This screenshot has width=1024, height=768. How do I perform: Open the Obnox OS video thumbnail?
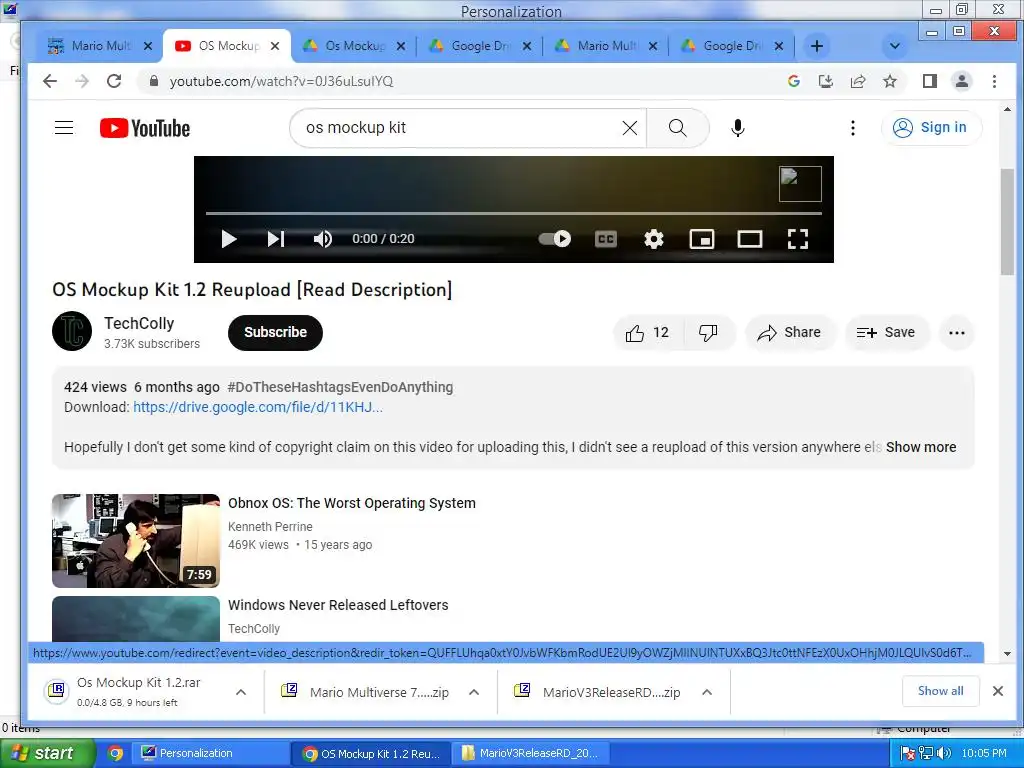click(x=136, y=541)
